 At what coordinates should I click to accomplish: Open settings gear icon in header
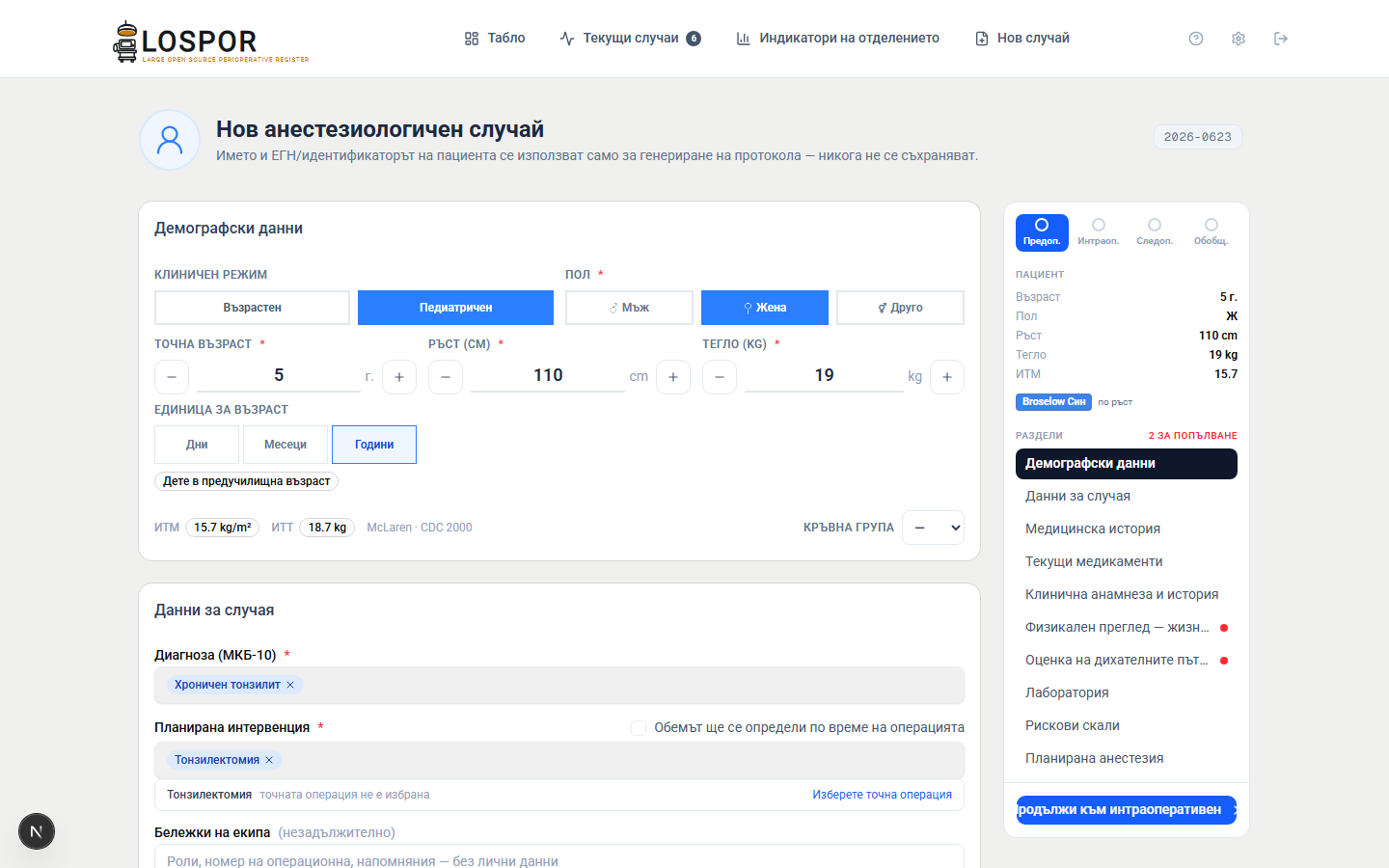[1239, 39]
